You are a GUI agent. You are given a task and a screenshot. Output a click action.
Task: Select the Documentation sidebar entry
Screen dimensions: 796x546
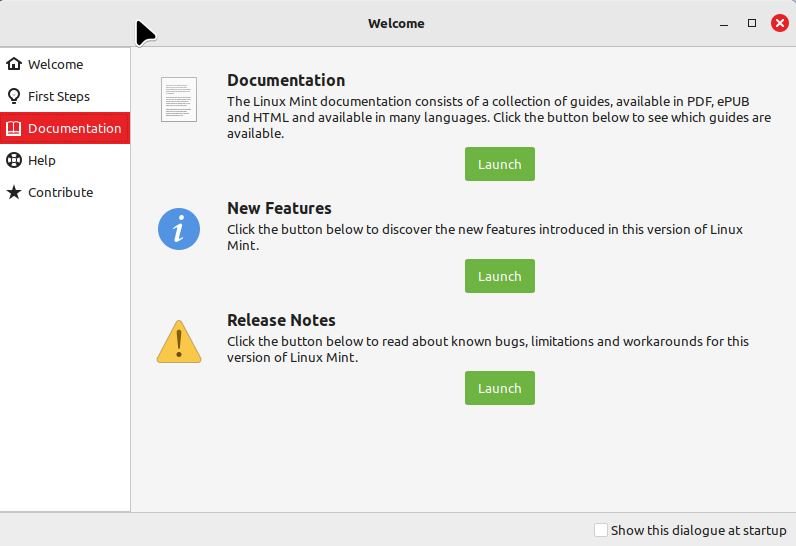pos(65,128)
